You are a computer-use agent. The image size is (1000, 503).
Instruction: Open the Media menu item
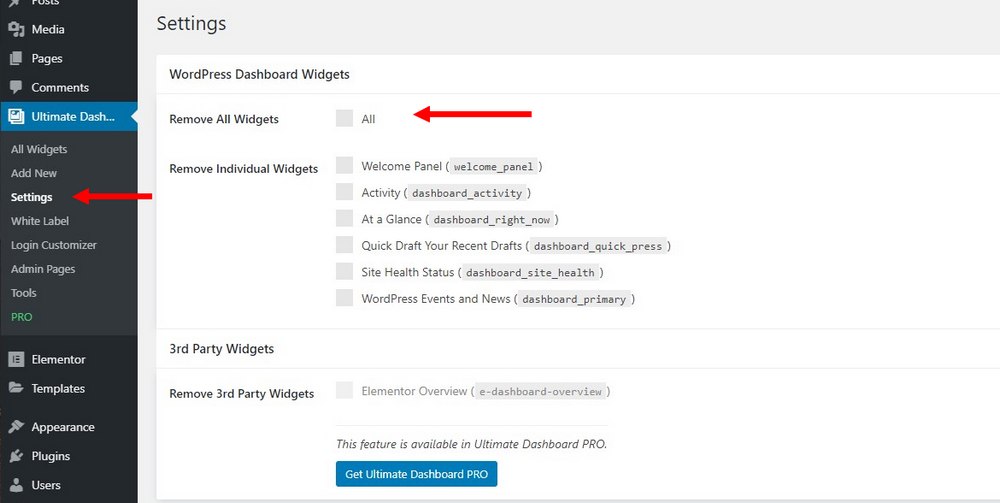point(69,29)
